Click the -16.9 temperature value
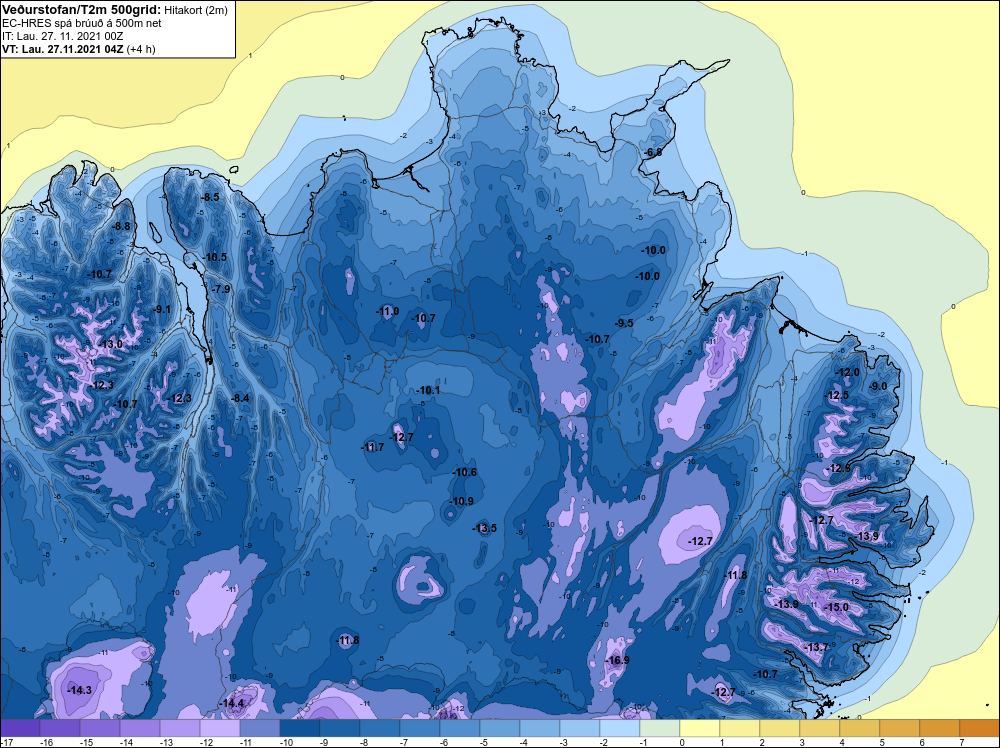The height and width of the screenshot is (748, 1000). [617, 660]
